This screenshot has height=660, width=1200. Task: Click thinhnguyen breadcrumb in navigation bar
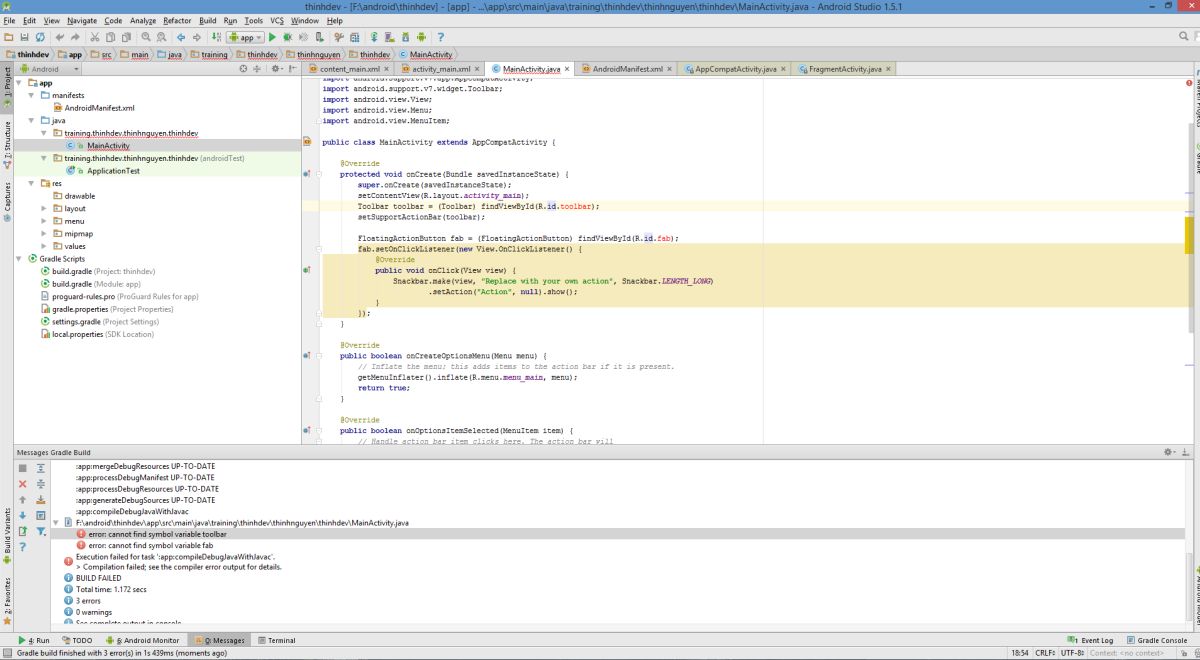pyautogui.click(x=313, y=54)
